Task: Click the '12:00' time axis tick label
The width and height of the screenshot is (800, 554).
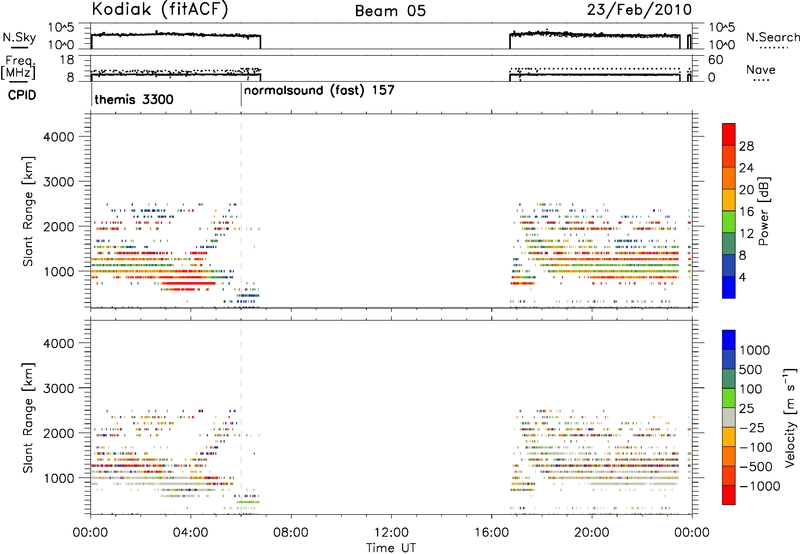Action: point(391,533)
